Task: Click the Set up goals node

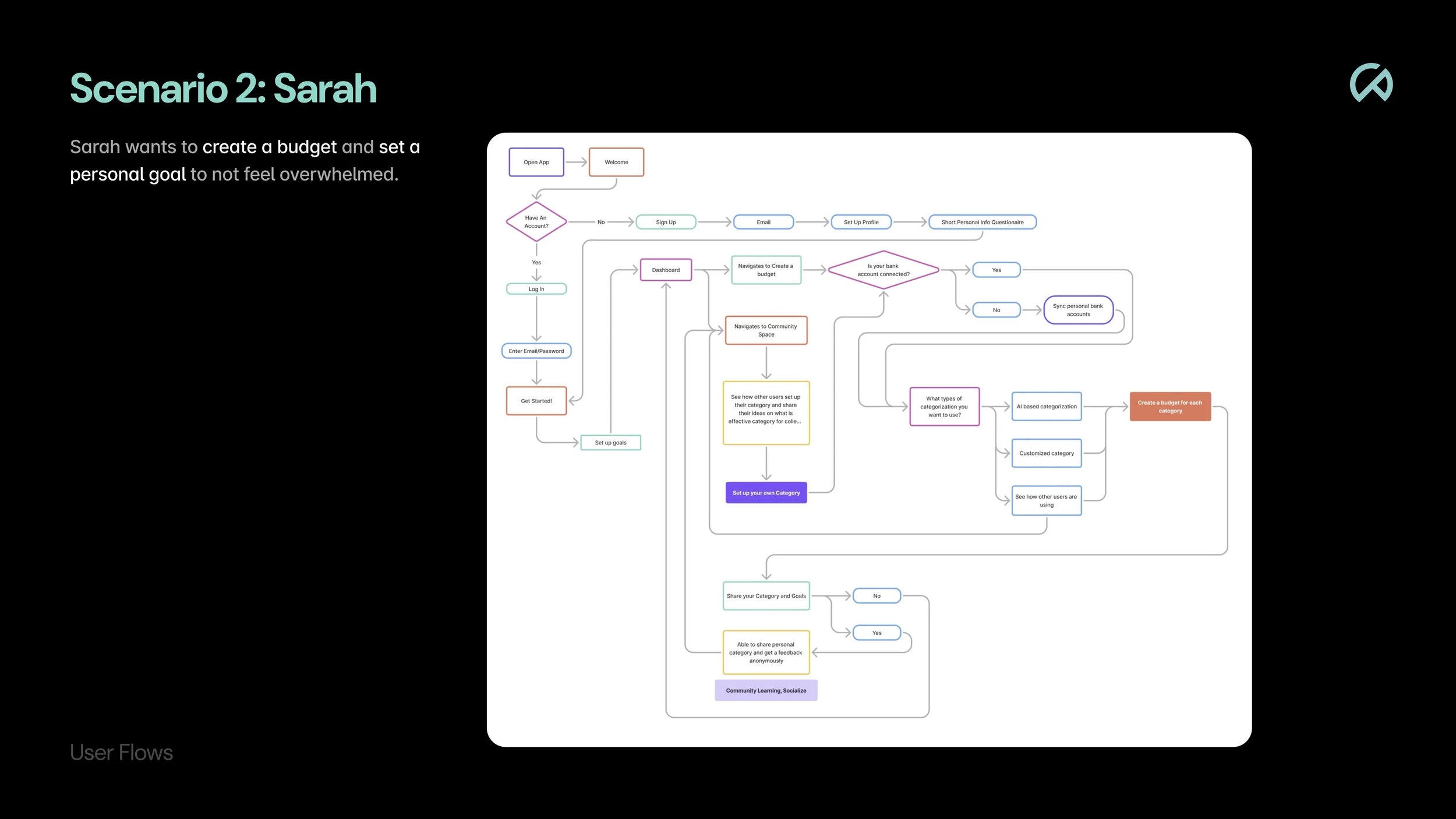Action: coord(610,443)
